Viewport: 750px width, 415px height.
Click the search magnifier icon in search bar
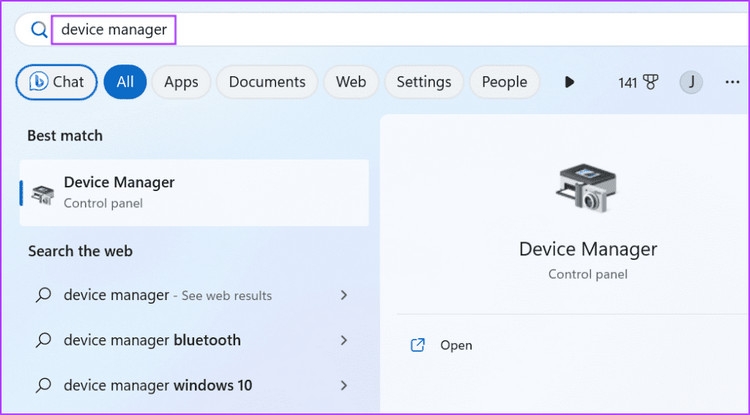tap(39, 30)
